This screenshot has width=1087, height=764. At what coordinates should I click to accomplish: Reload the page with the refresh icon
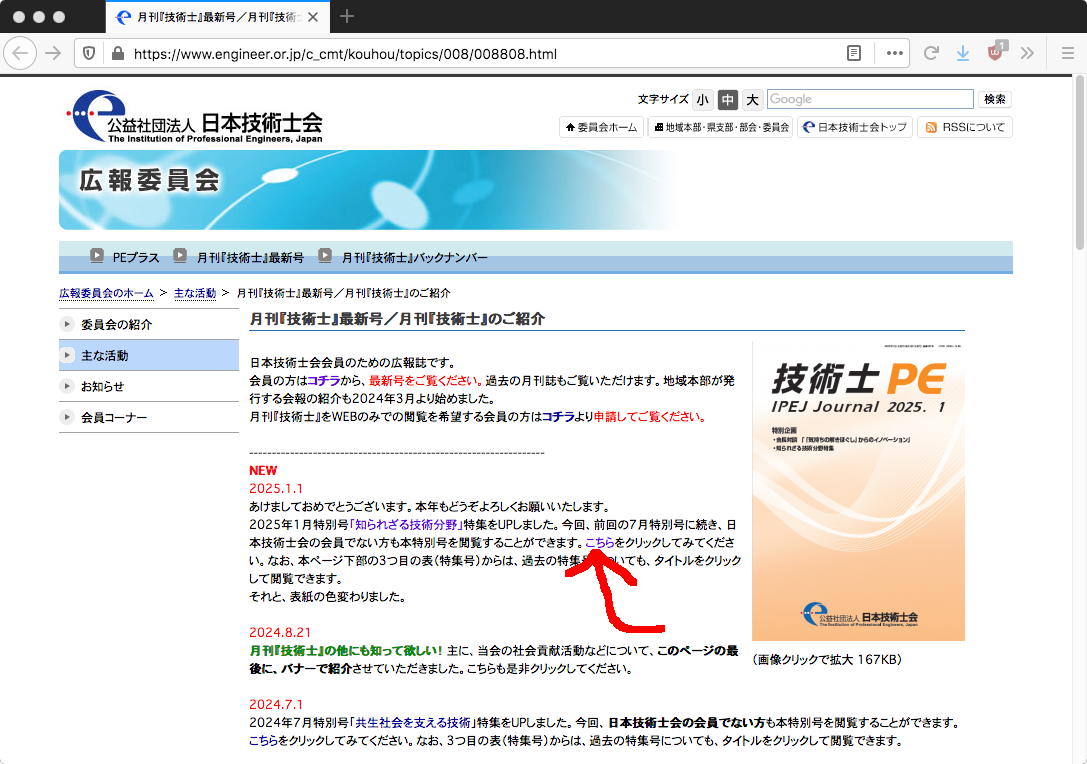click(931, 53)
